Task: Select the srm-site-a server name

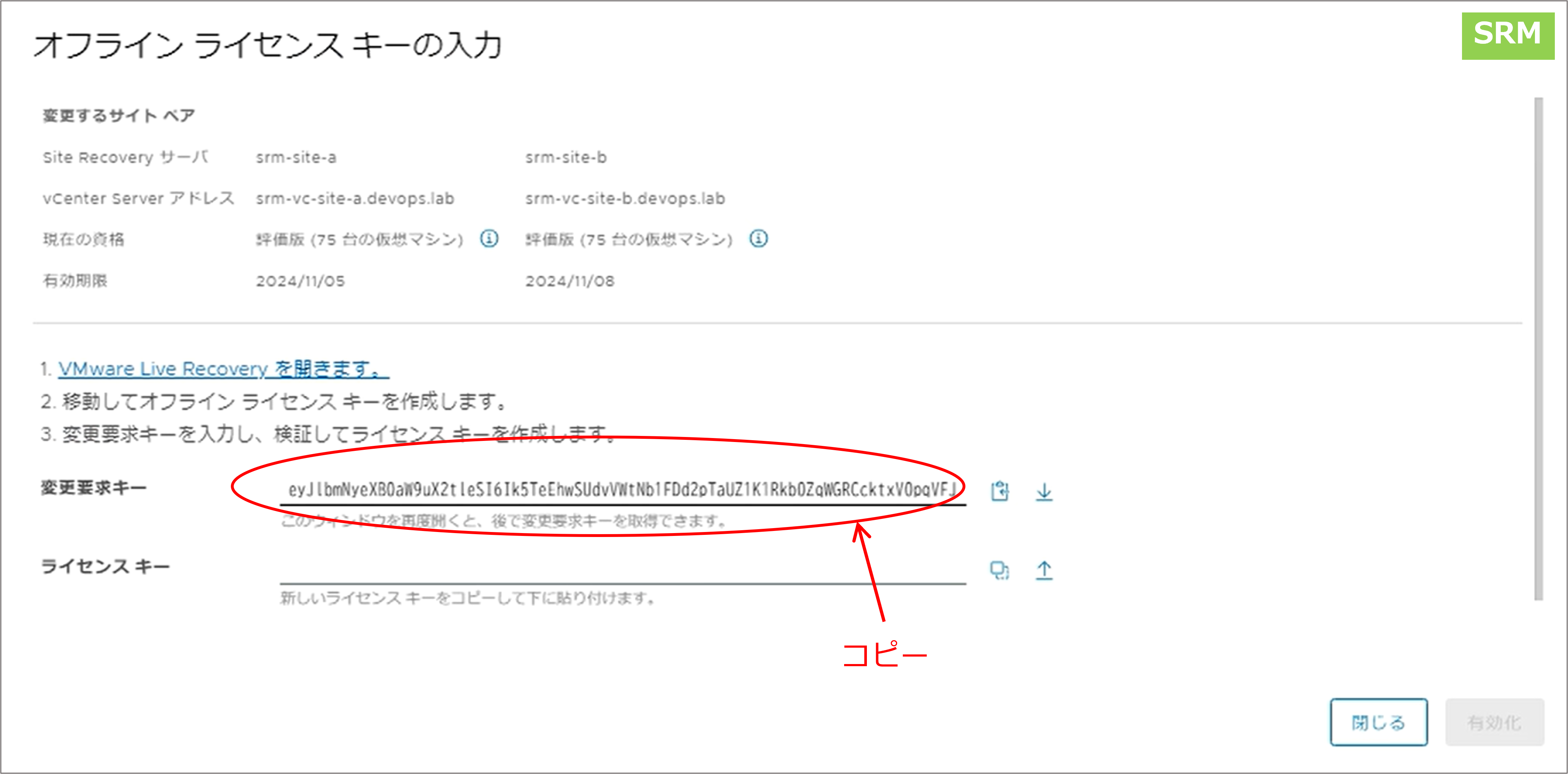Action: coord(296,157)
